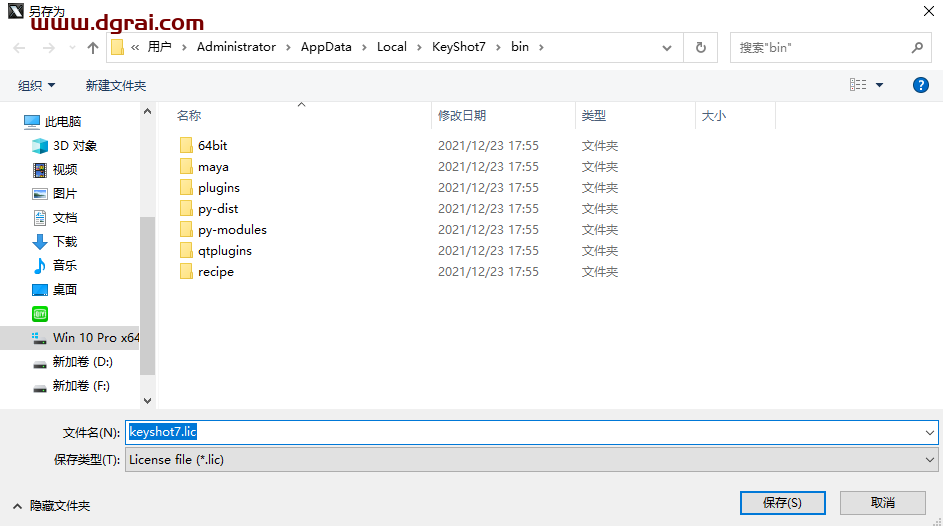
Task: Select the py-modules folder icon
Action: pyautogui.click(x=186, y=229)
